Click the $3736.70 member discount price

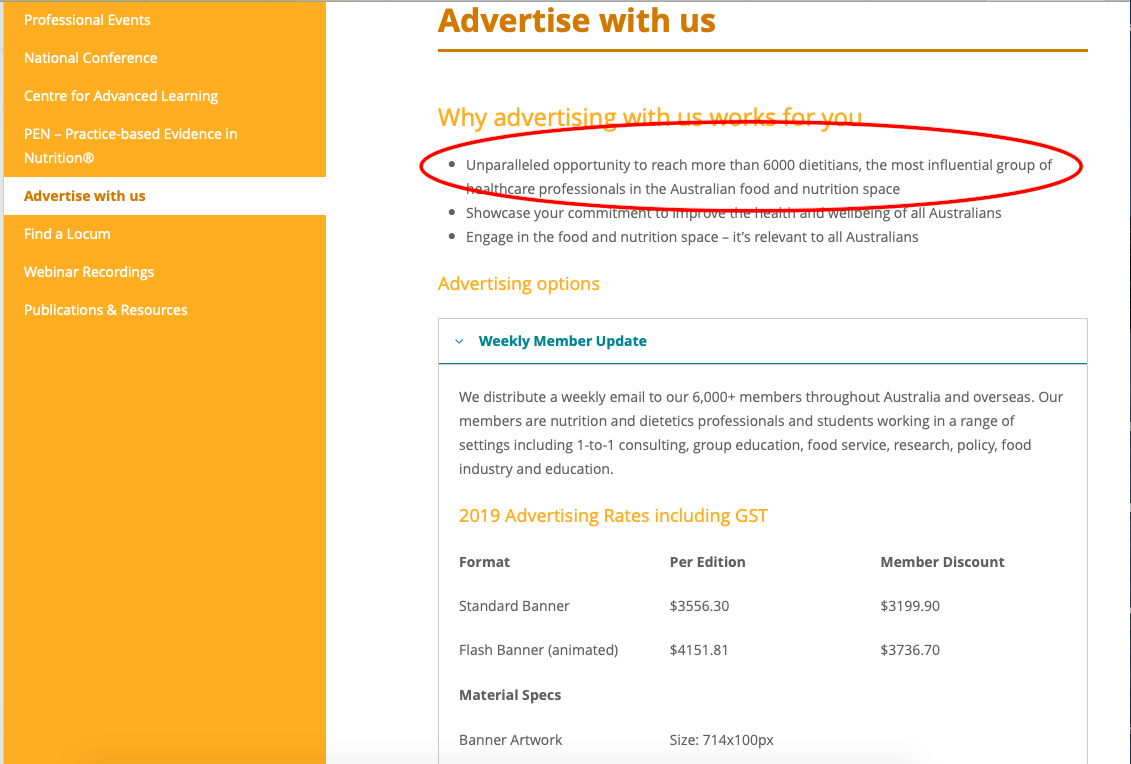coord(910,650)
